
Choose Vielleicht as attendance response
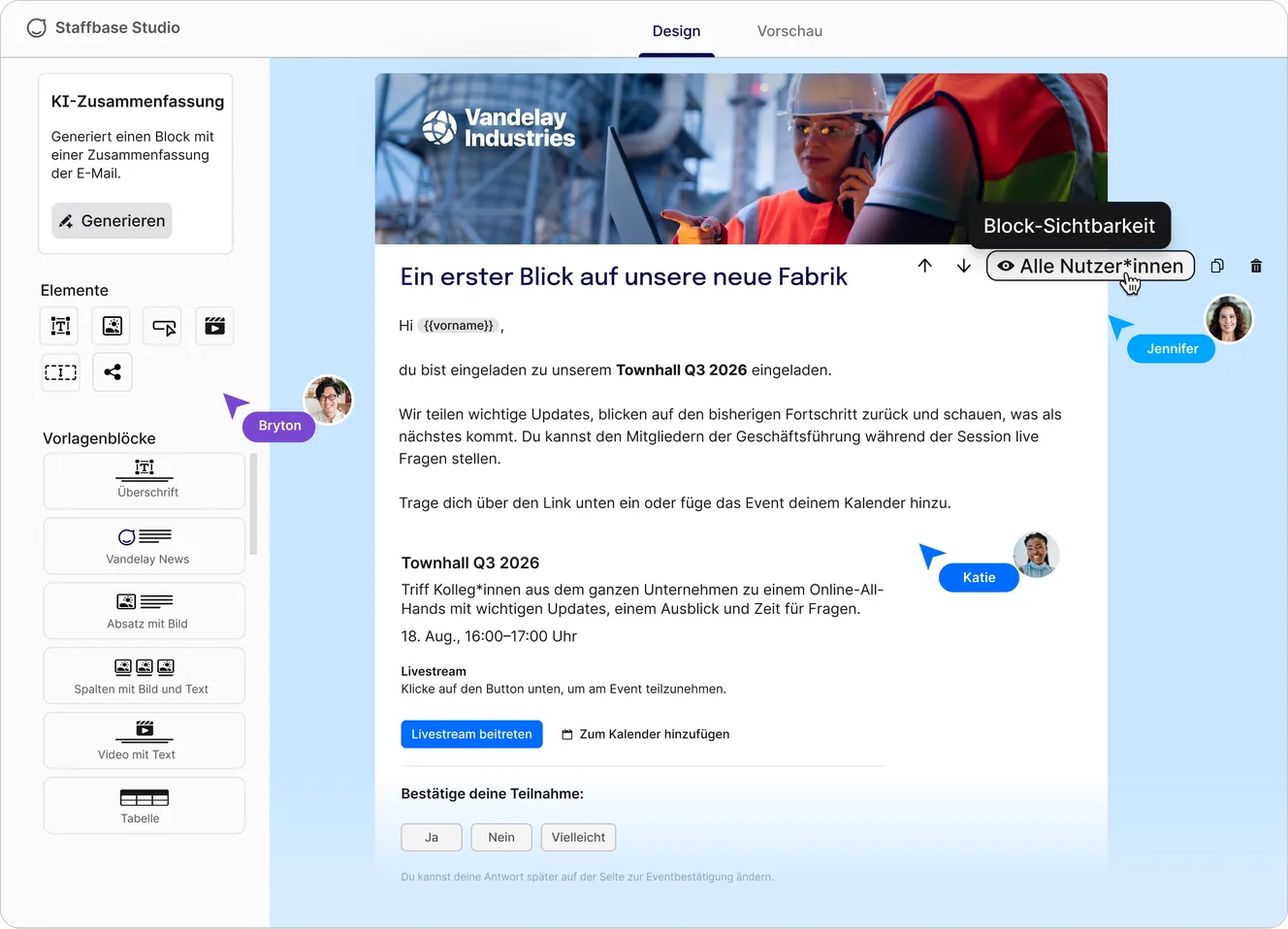point(578,837)
